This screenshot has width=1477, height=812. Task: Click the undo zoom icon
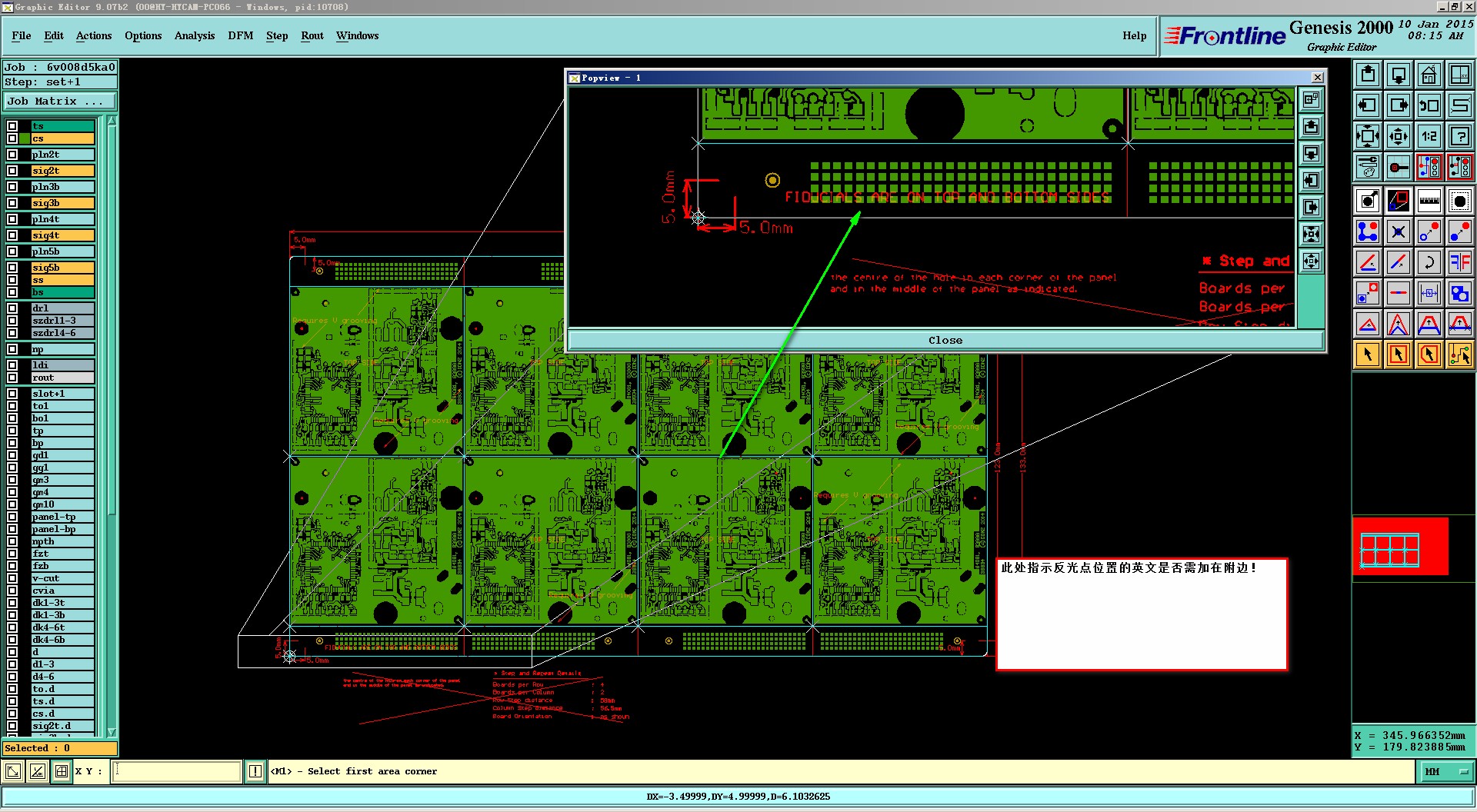click(x=1429, y=105)
